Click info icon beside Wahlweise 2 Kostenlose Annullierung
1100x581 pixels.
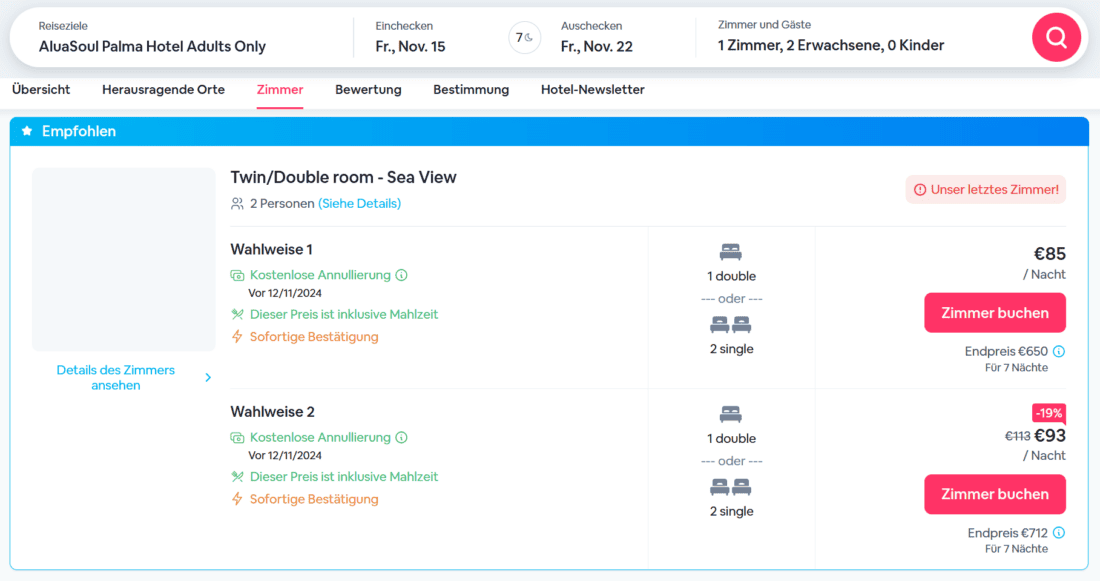(401, 437)
